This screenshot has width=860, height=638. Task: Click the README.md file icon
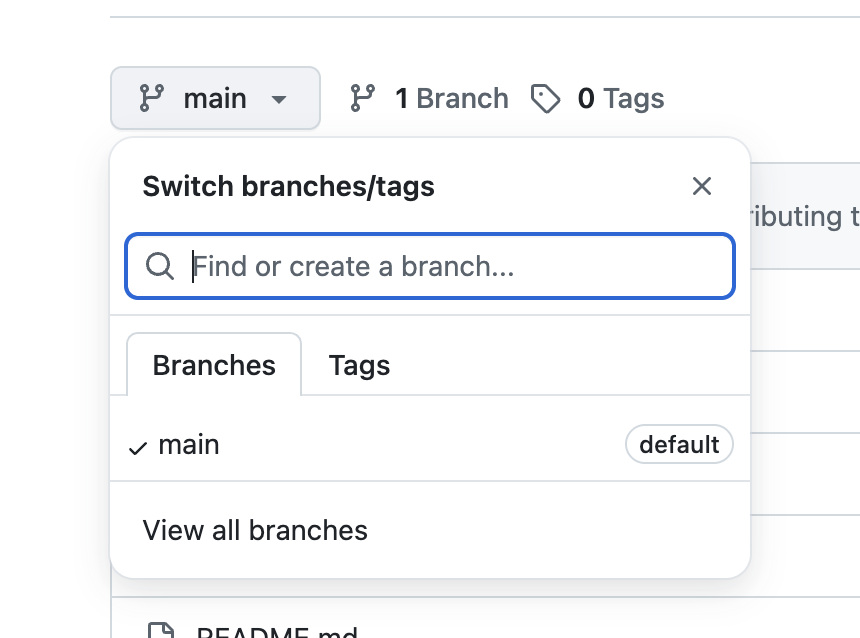(x=160, y=632)
